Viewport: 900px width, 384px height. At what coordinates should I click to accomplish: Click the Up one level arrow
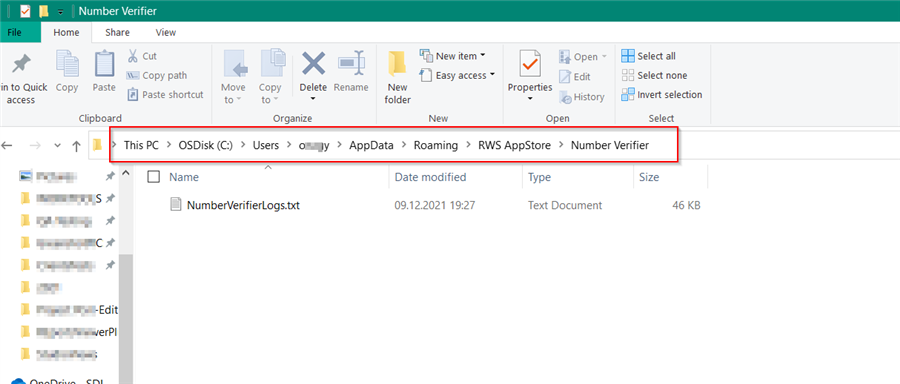(x=76, y=146)
